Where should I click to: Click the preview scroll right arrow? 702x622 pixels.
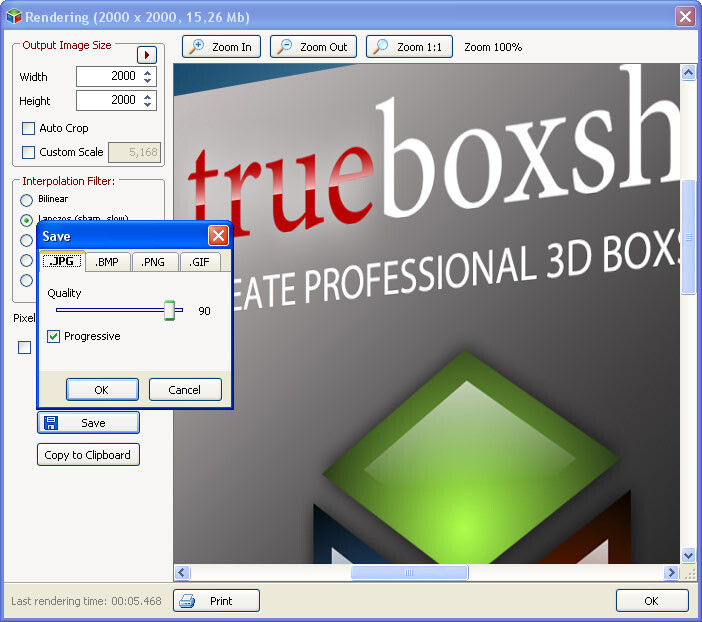[x=671, y=573]
